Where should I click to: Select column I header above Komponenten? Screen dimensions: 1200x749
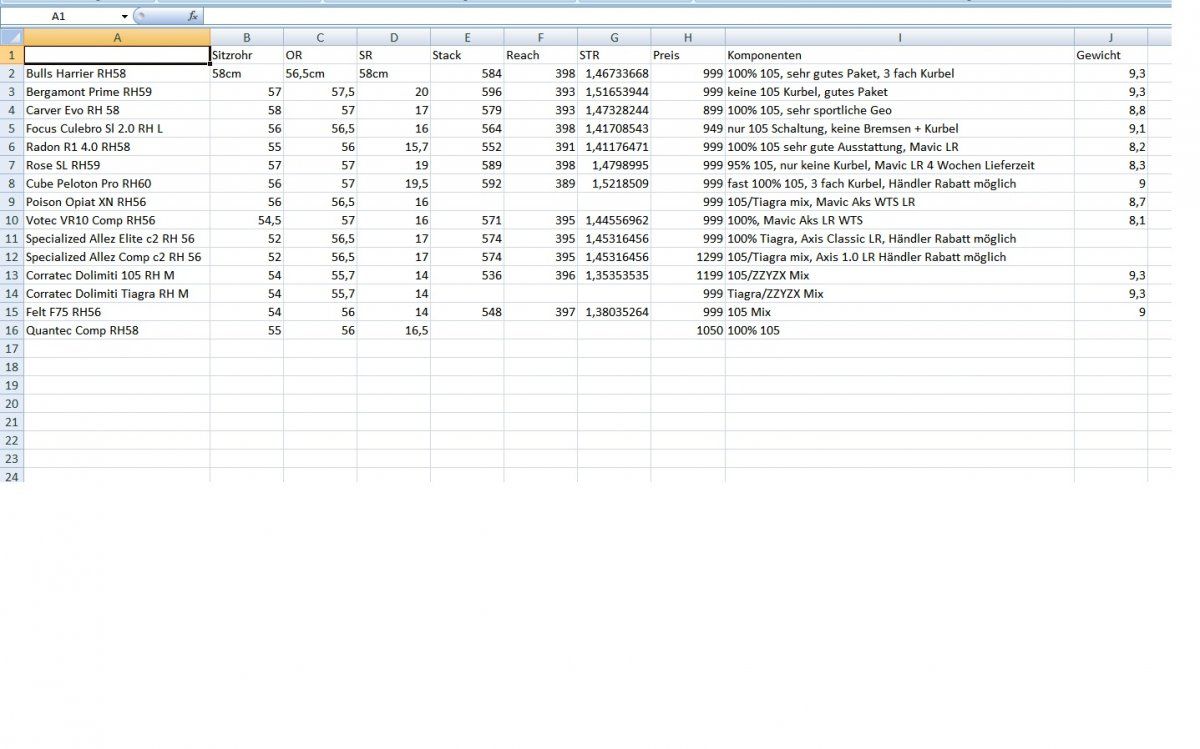(899, 37)
